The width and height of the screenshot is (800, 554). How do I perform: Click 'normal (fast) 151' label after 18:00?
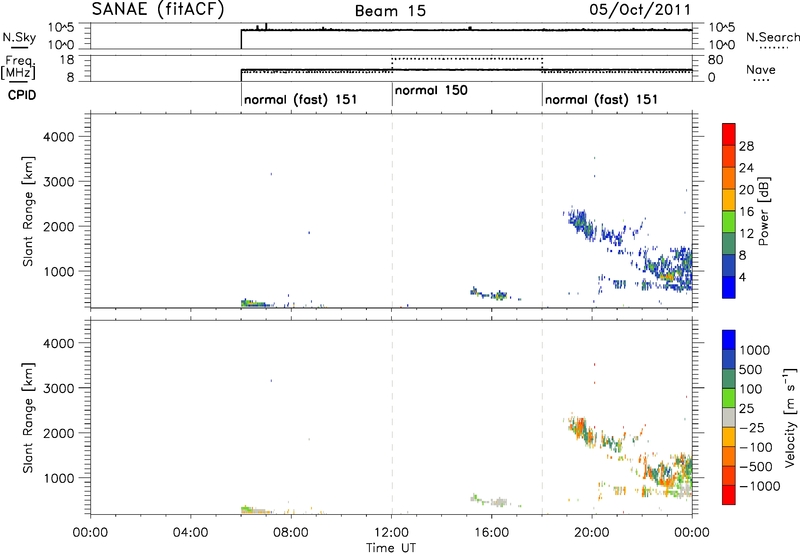pos(601,99)
